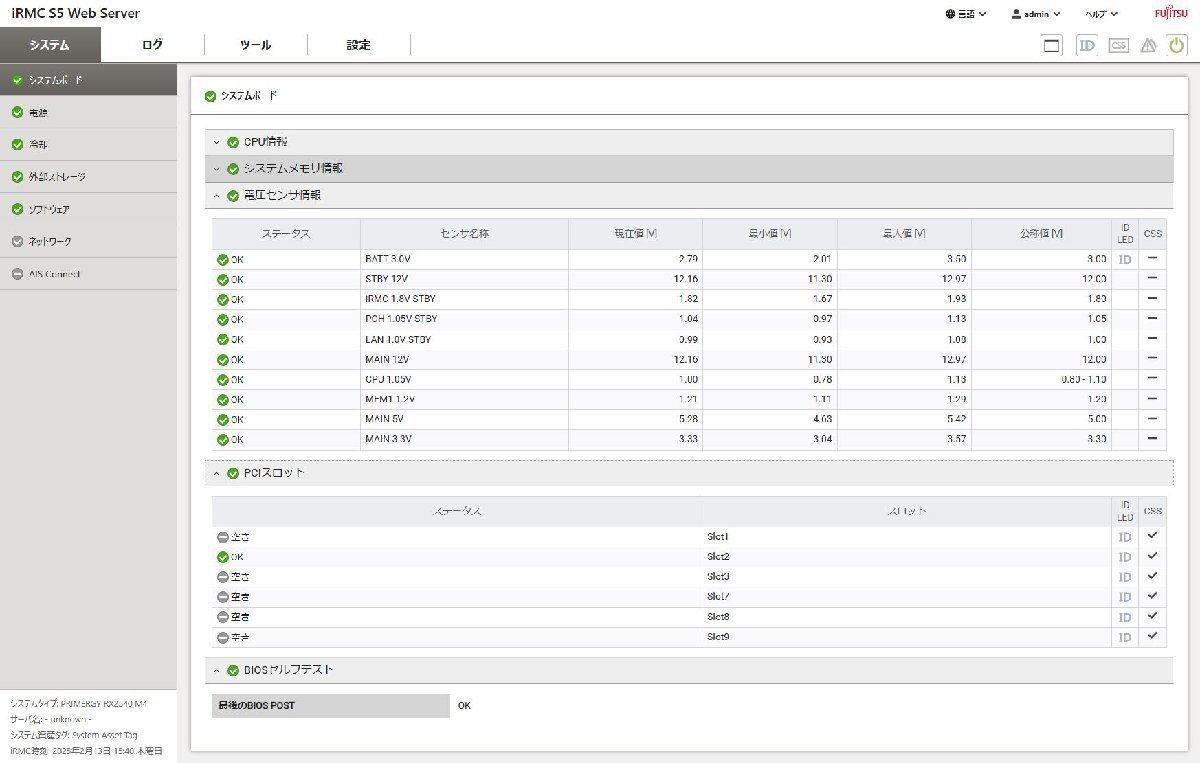
Task: Click the ID LED icon for BATT 3.0V
Action: (x=1125, y=260)
